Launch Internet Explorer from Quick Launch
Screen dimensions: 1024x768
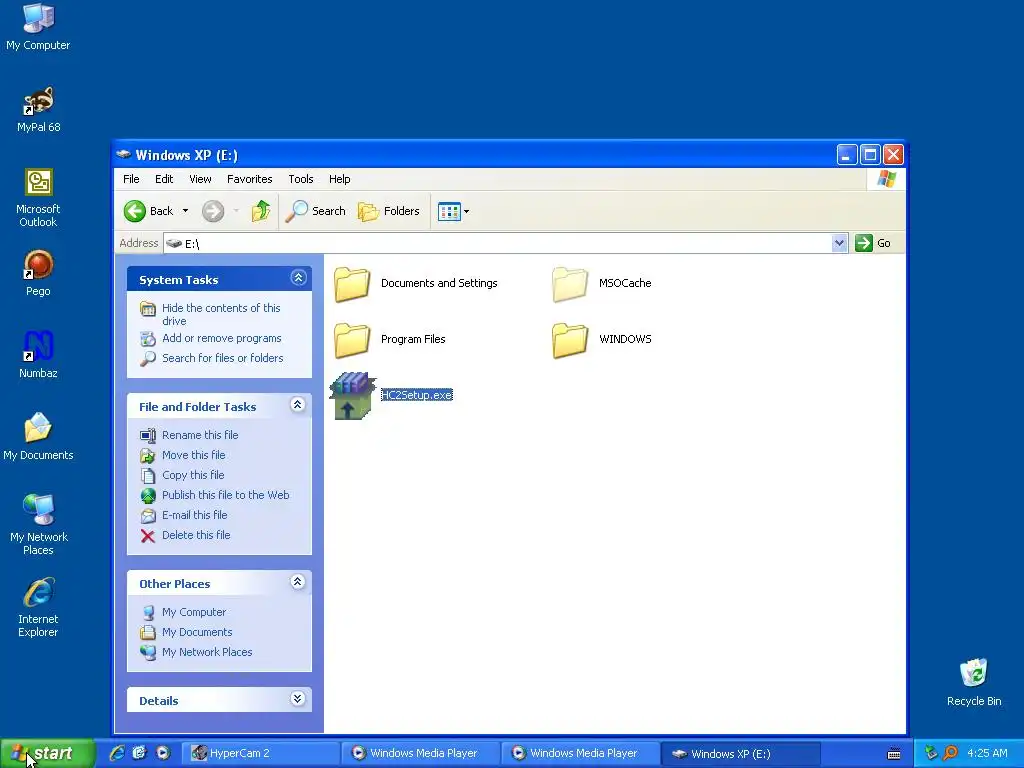click(x=117, y=753)
